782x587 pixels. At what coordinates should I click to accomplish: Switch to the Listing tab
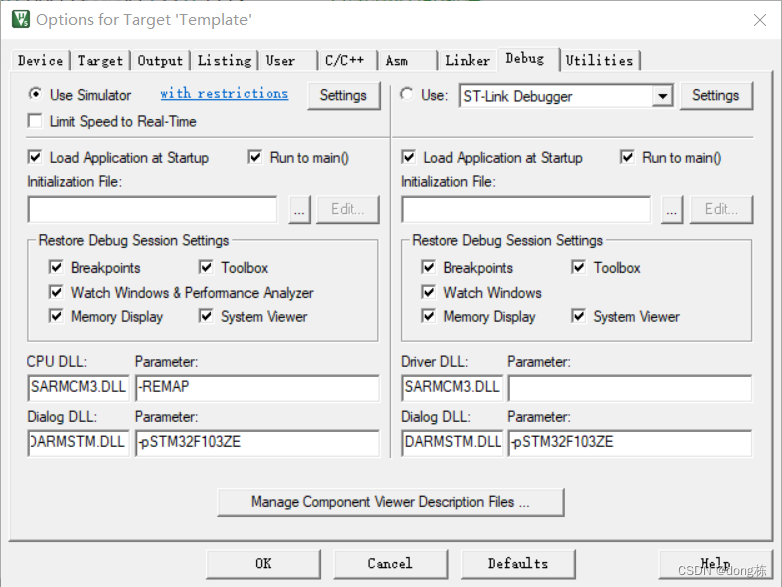[x=224, y=61]
